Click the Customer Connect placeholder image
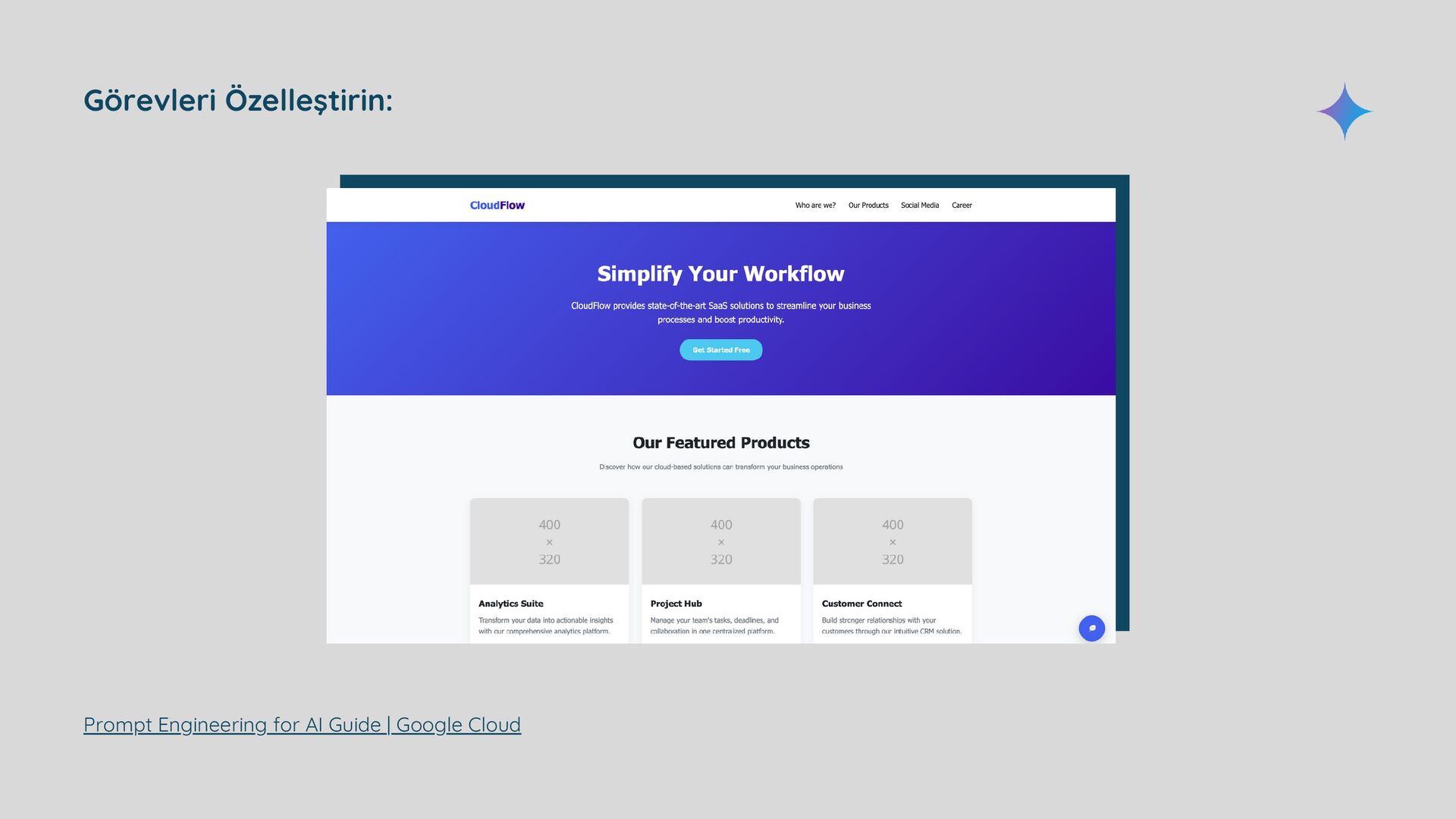The width and height of the screenshot is (1456, 819). [892, 541]
